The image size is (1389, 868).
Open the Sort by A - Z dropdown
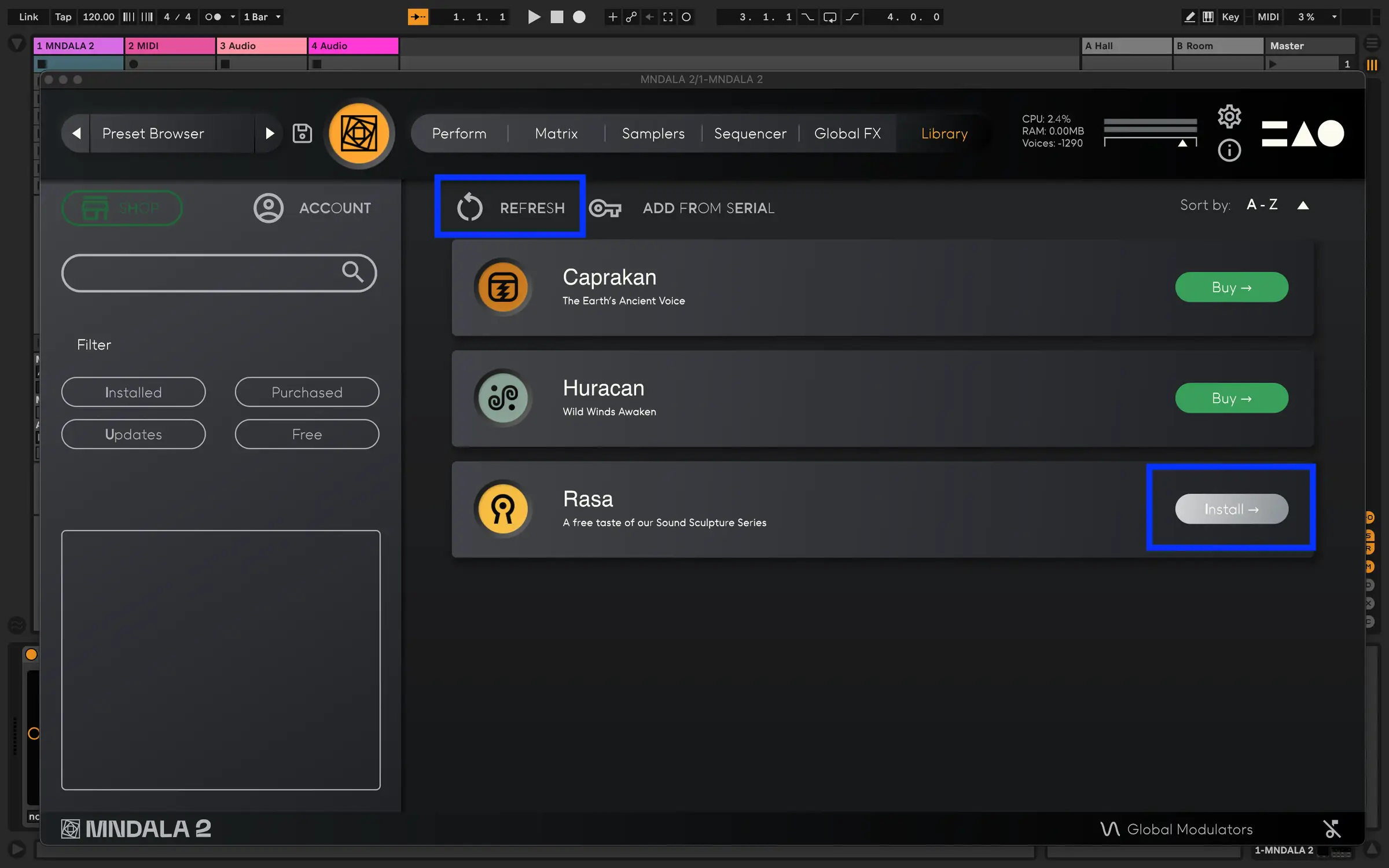tap(1262, 205)
